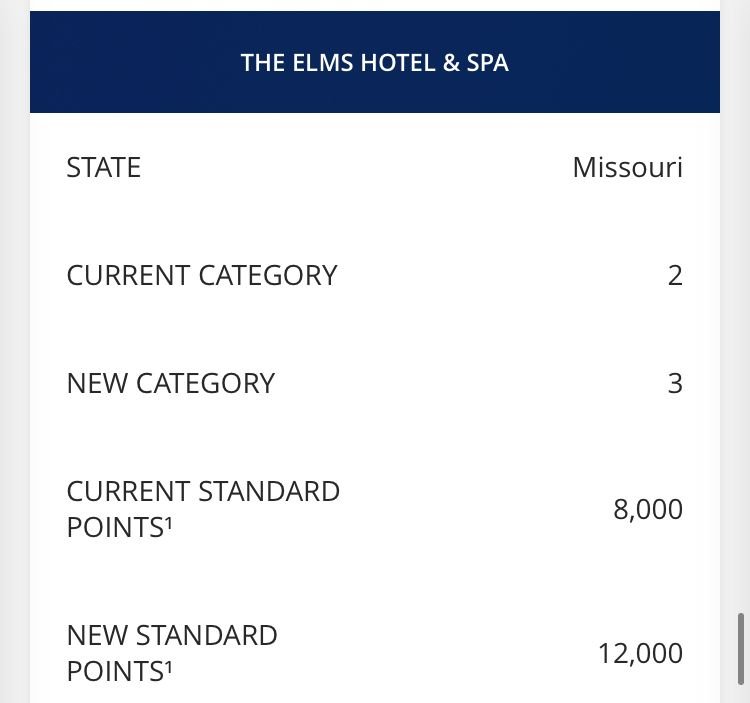Select the word STANDARD in the current points label

pos(269,492)
